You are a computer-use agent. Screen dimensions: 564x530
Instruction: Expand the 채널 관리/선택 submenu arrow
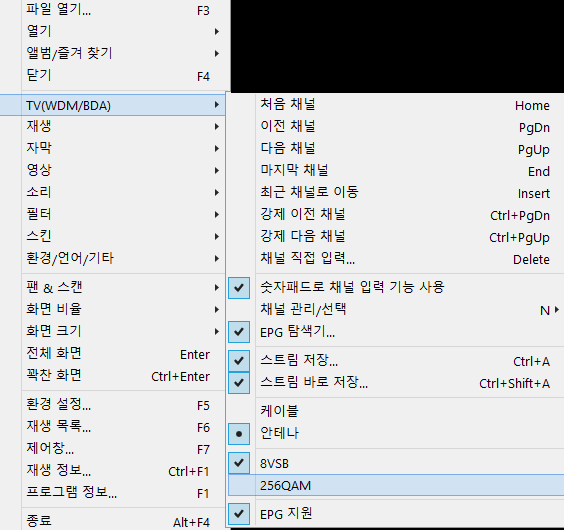pos(557,309)
